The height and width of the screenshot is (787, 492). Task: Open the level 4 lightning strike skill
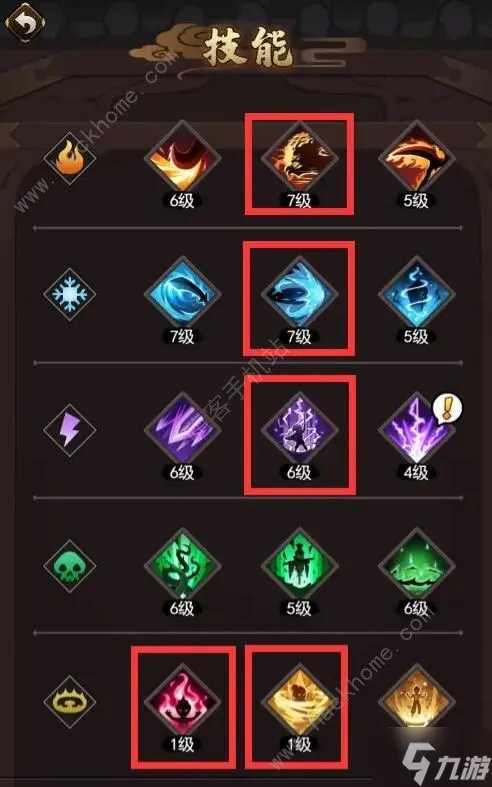(x=416, y=430)
